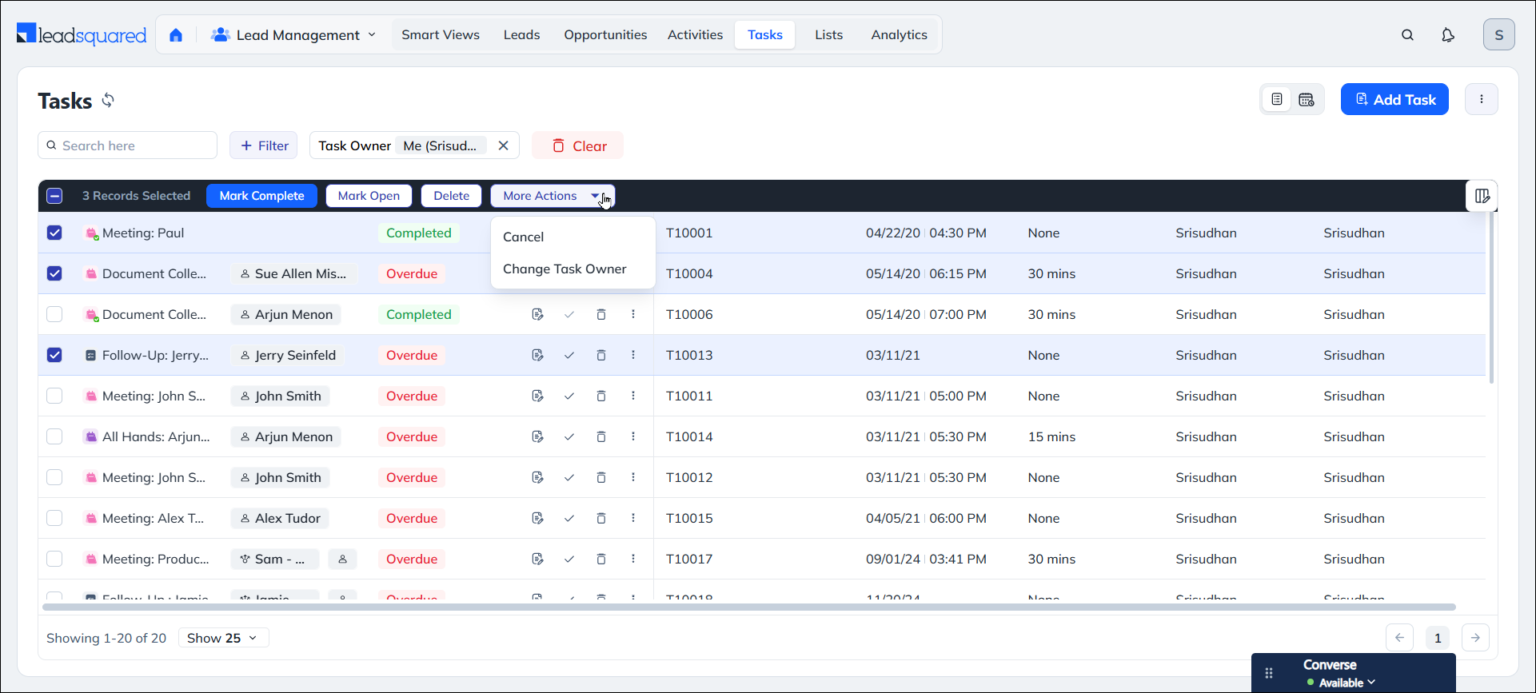Check the T10011 John Smith task checkbox
This screenshot has height=693, width=1536.
[54, 396]
